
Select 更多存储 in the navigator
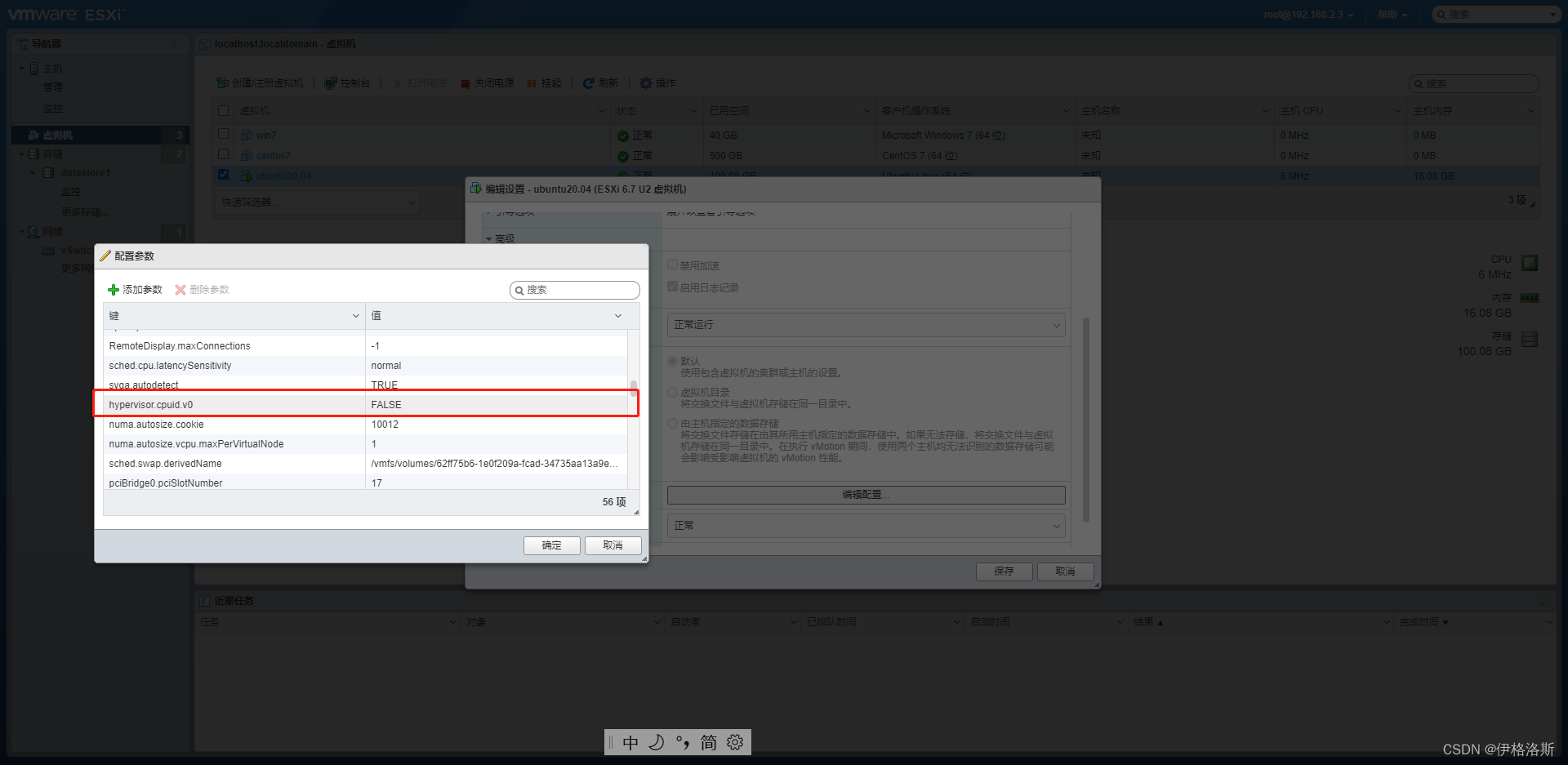[85, 212]
